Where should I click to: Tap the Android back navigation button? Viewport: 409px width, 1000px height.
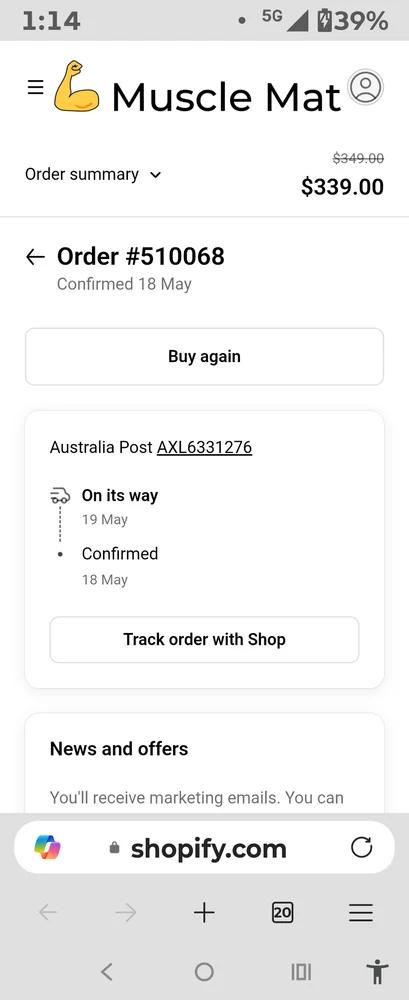107,971
